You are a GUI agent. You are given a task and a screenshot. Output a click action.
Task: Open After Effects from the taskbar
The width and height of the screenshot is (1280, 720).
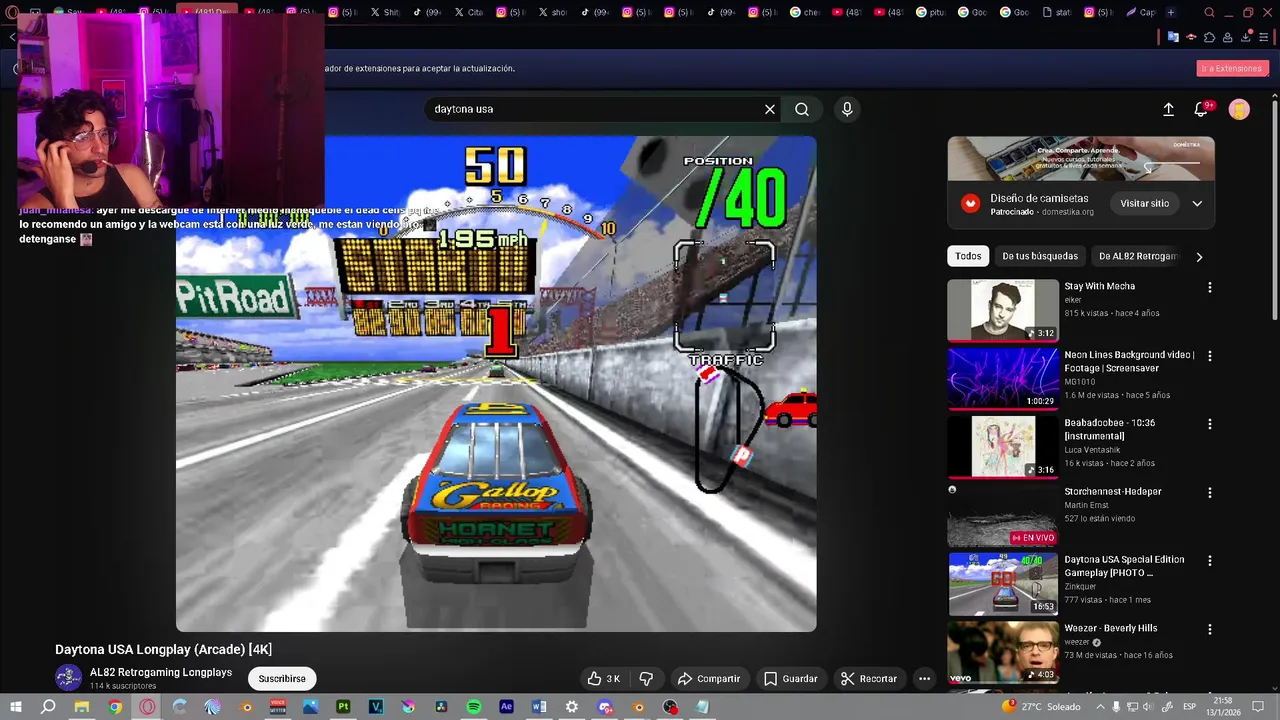[506, 707]
